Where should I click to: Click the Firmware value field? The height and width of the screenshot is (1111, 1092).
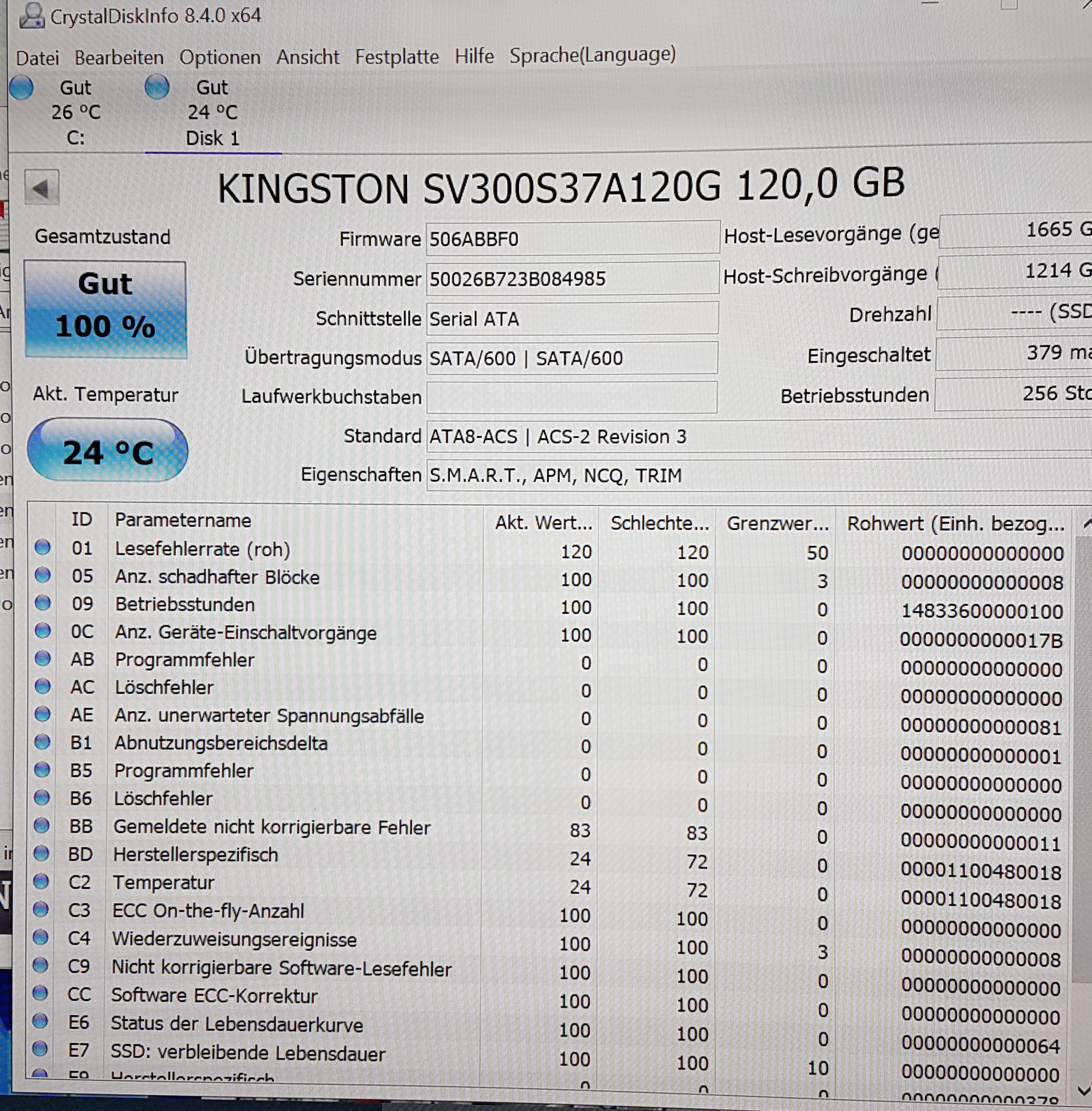[571, 239]
